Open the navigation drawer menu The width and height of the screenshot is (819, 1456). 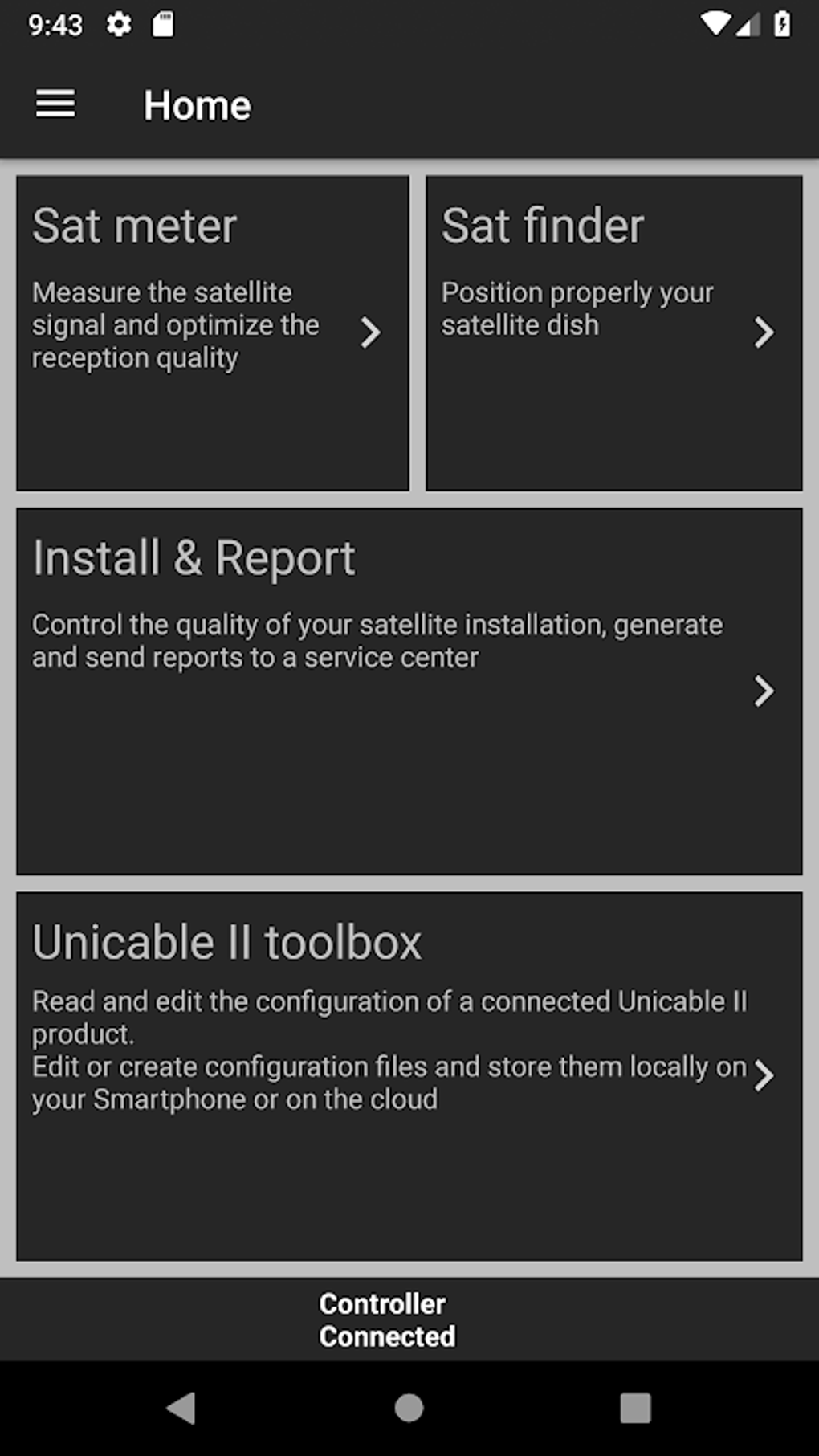click(55, 104)
